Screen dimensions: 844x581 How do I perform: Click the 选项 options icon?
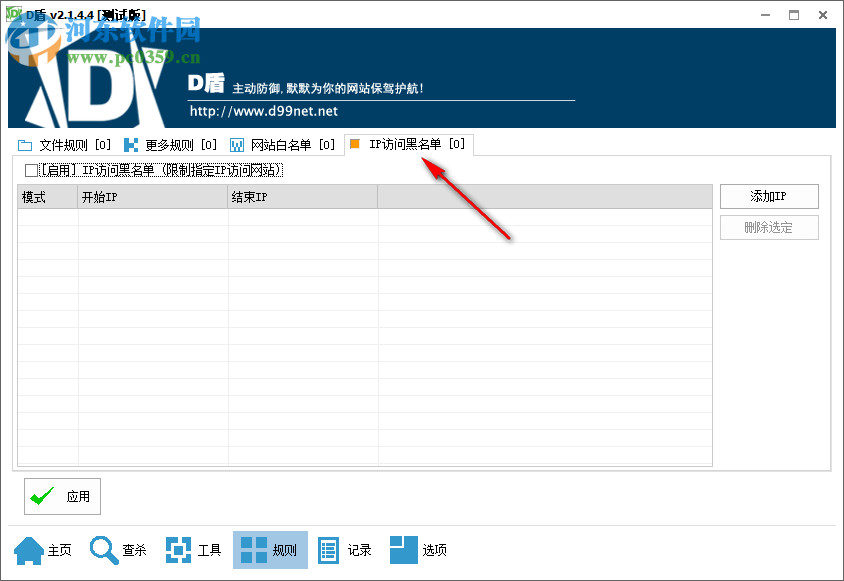[404, 550]
